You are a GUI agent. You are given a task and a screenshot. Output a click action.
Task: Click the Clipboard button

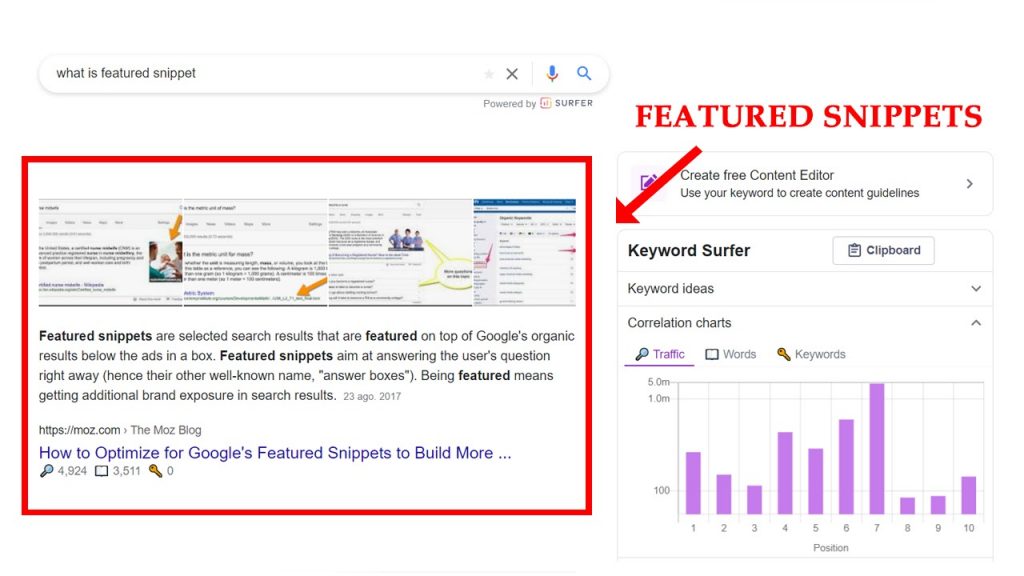(883, 250)
